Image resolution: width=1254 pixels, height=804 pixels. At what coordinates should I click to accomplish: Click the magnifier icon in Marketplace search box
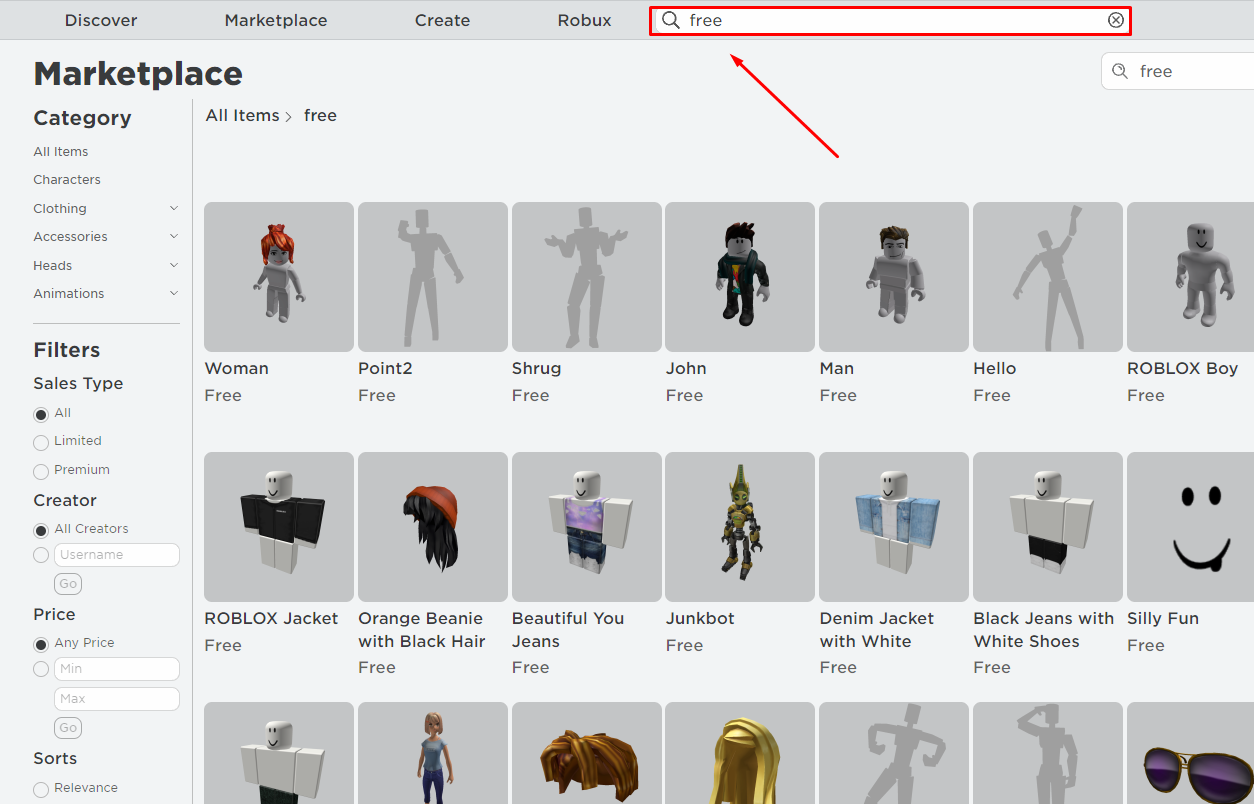coord(1120,71)
